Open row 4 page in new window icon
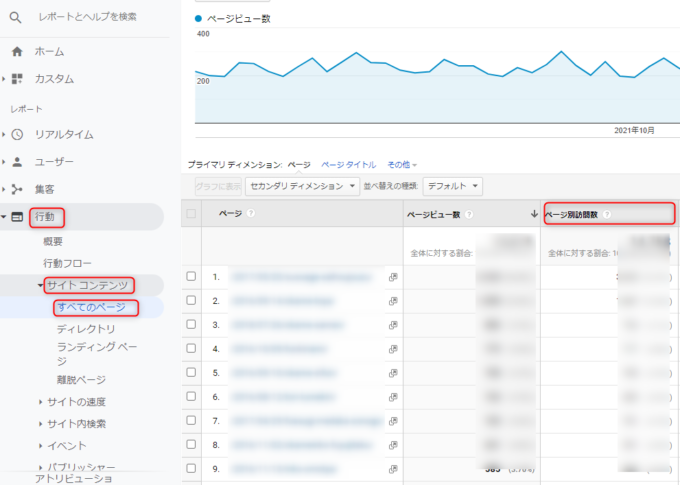 click(393, 349)
